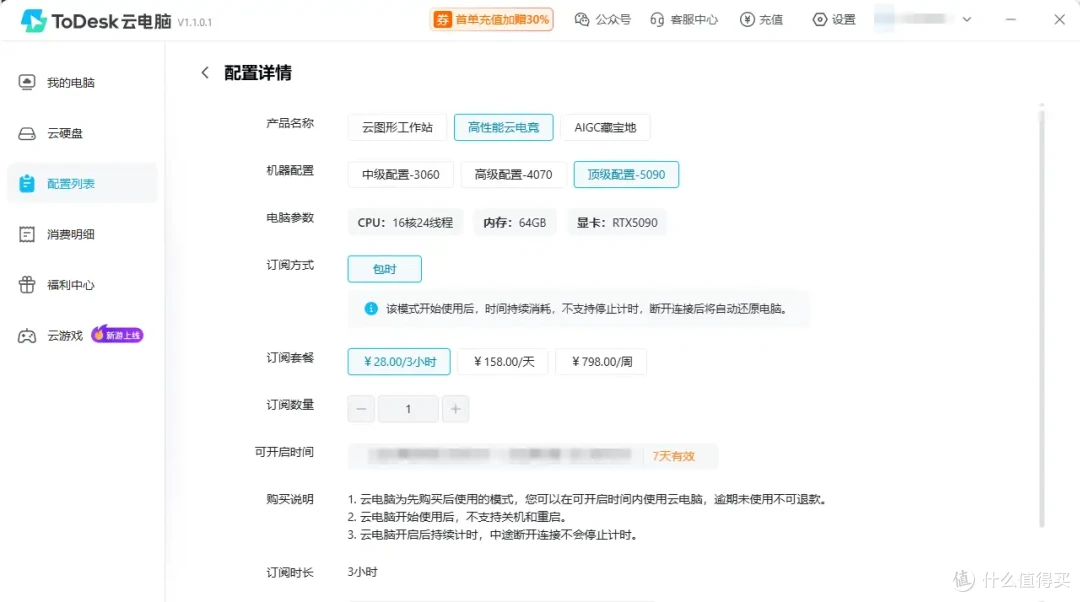
Task: Choose 高级配置-4070 machine configuration
Action: 513,174
